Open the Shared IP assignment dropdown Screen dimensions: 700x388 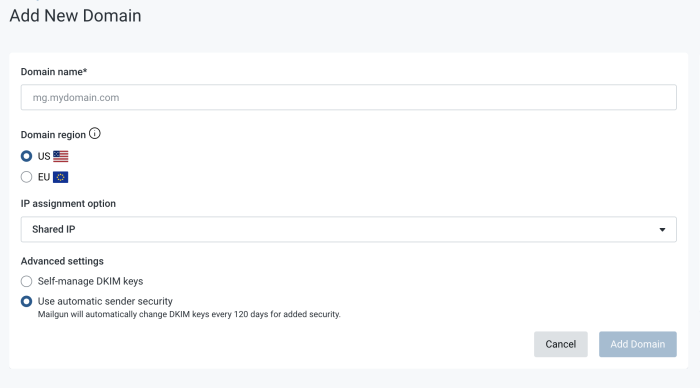pyautogui.click(x=348, y=229)
